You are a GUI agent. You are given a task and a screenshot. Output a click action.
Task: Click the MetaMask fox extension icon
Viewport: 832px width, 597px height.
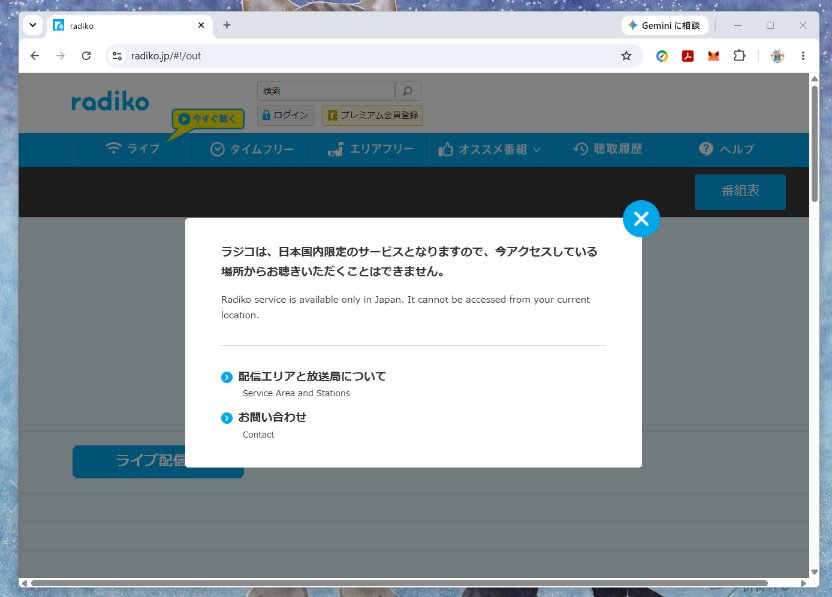[x=713, y=56]
